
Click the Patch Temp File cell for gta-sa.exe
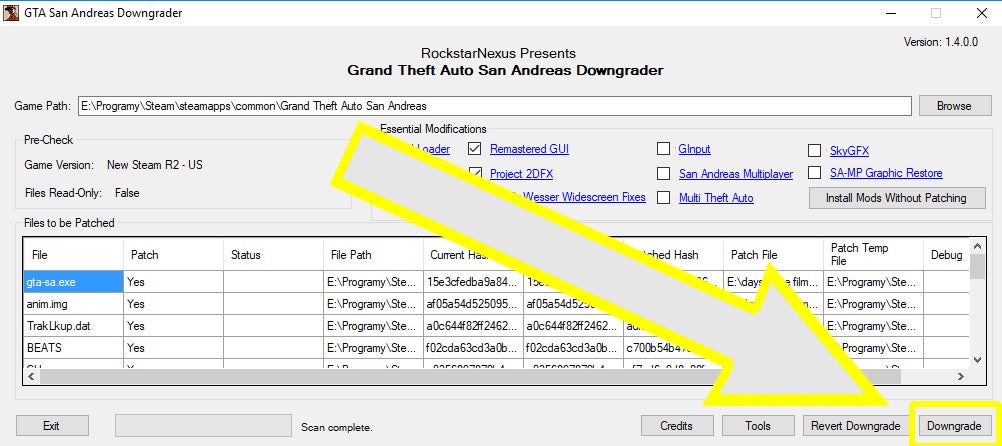(874, 282)
